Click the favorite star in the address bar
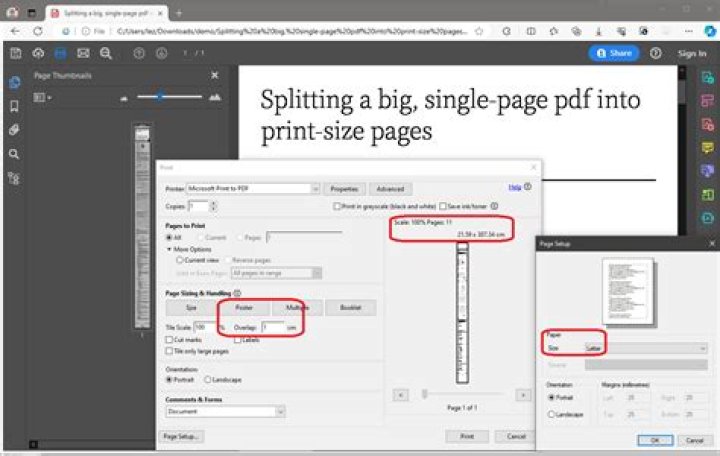Screen dimensions: 720x456 [479, 31]
